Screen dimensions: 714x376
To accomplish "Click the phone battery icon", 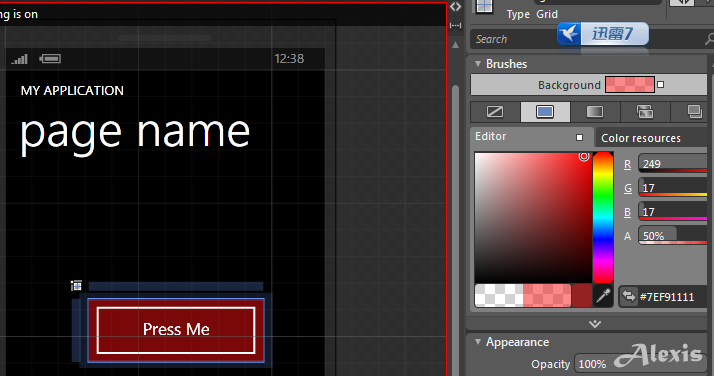I will click(x=50, y=59).
